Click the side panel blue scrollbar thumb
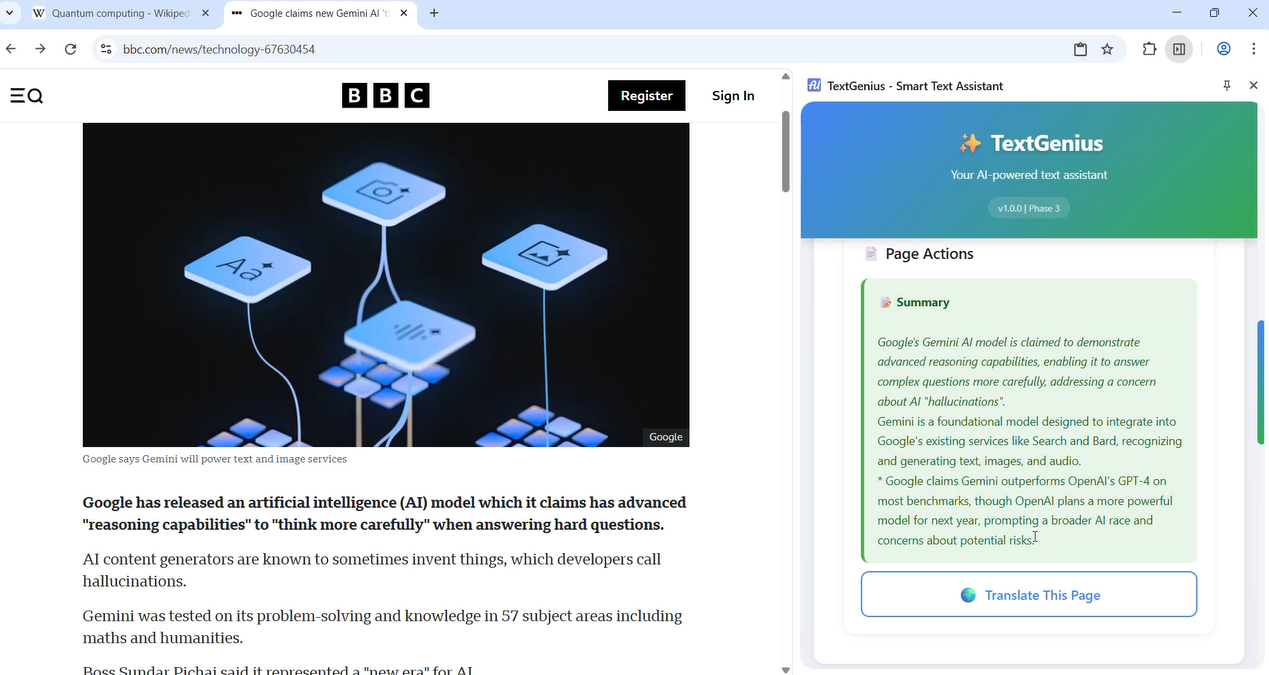 (1261, 382)
